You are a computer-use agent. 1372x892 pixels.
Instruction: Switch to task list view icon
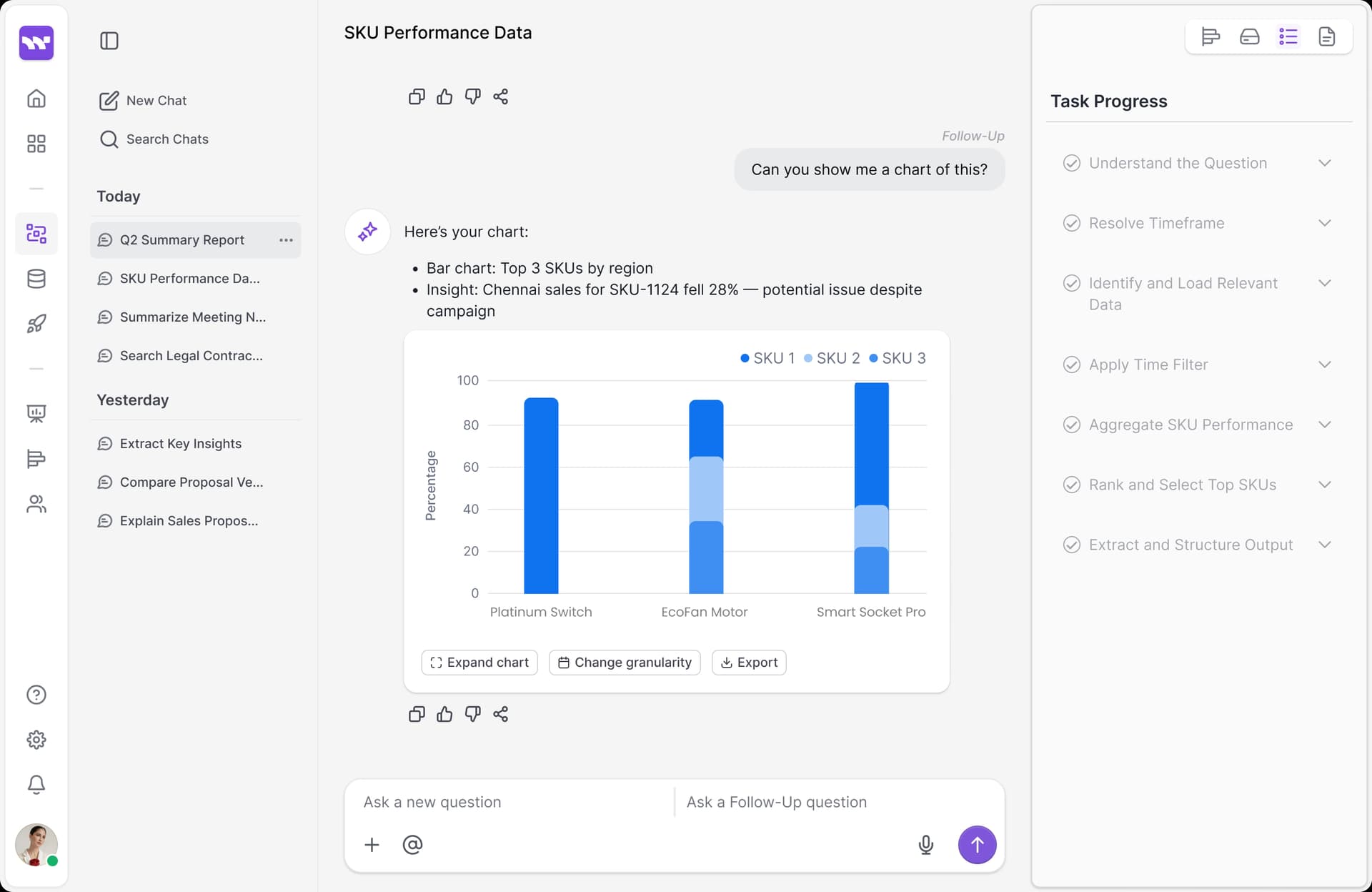[1288, 36]
